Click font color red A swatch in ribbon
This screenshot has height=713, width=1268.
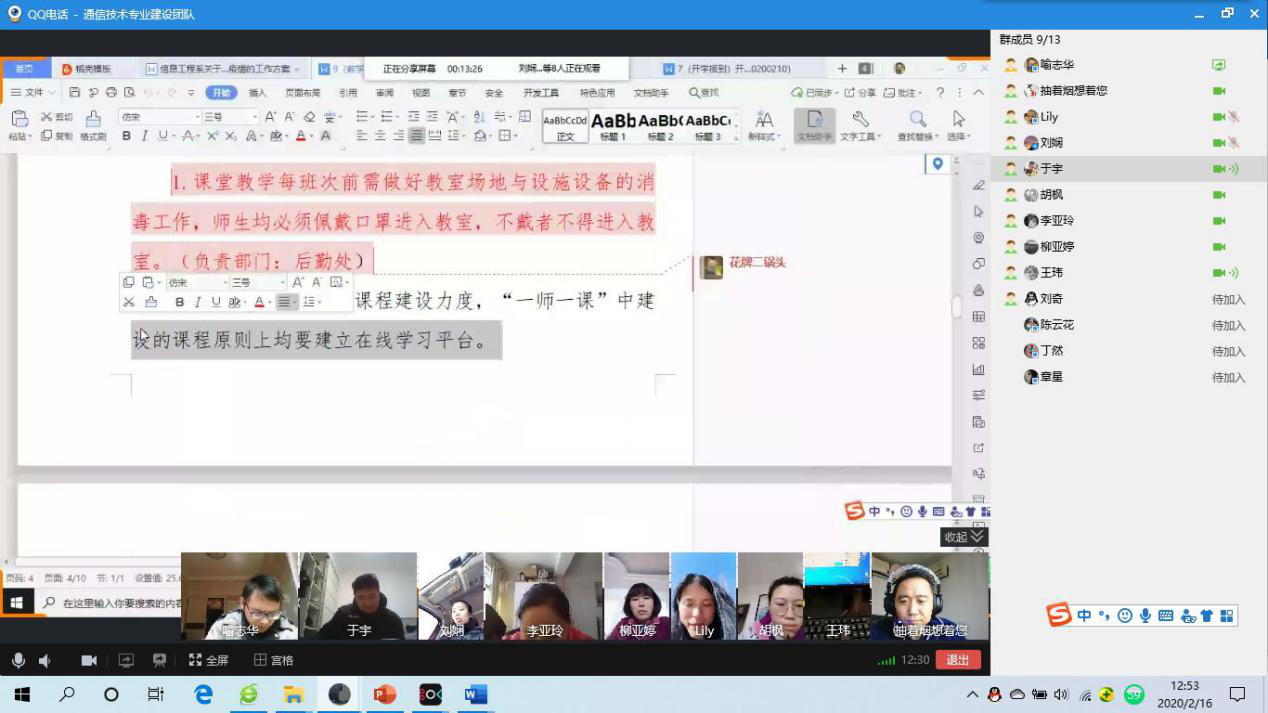[300, 136]
